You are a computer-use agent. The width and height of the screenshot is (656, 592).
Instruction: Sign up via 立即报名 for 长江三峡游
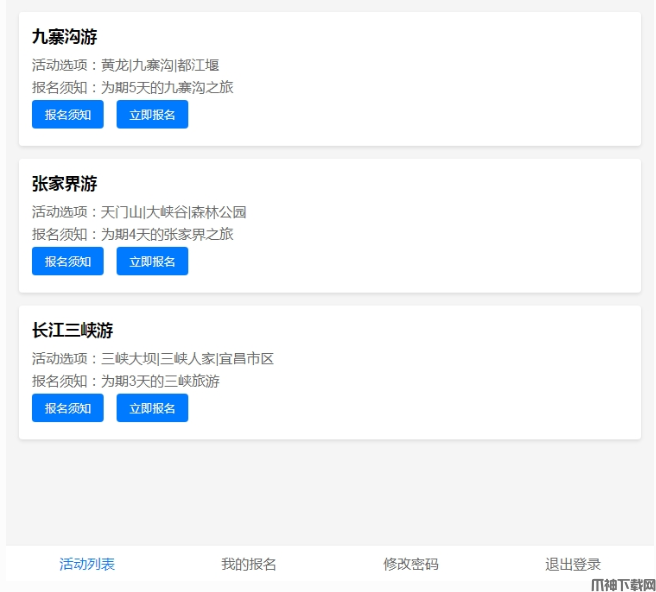152,408
